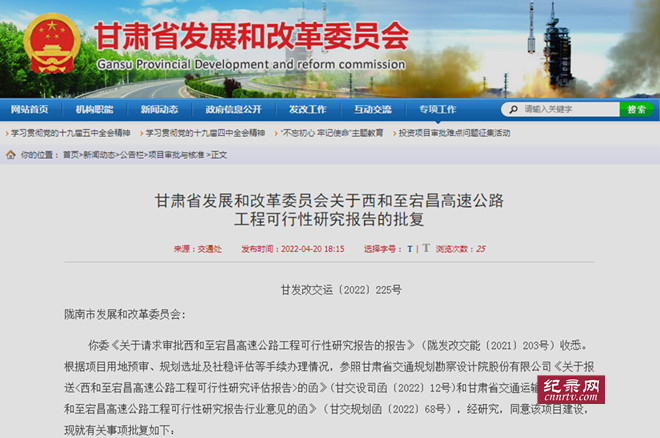The width and height of the screenshot is (660, 438).
Task: Click the search magnifier icon
Action: [x=514, y=109]
